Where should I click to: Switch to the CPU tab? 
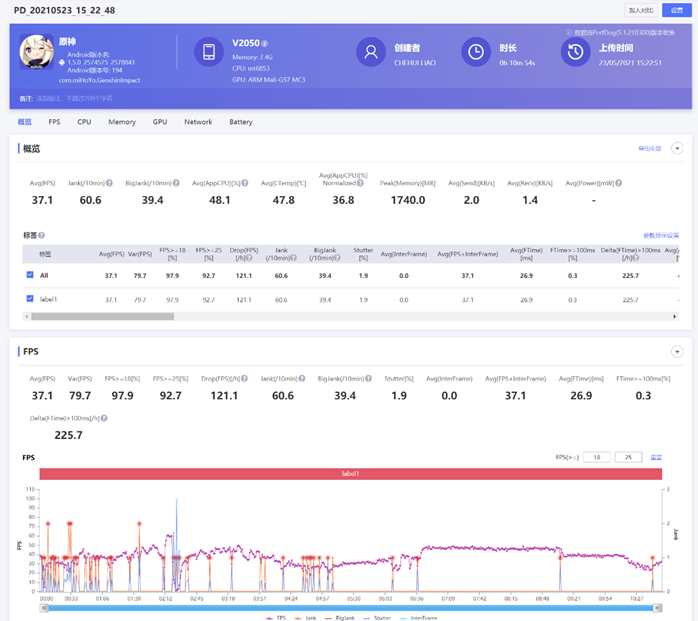[x=84, y=122]
